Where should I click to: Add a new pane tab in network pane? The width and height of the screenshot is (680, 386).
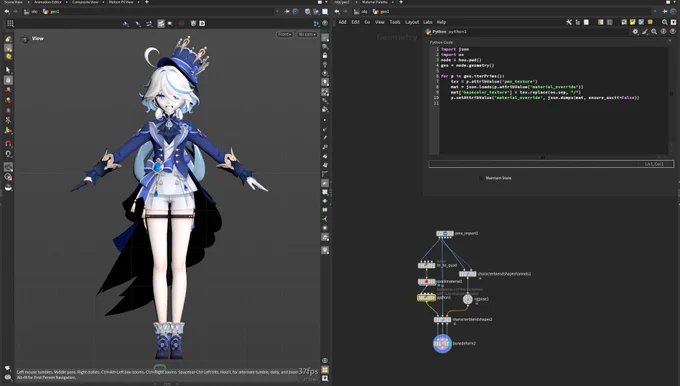(401, 2)
